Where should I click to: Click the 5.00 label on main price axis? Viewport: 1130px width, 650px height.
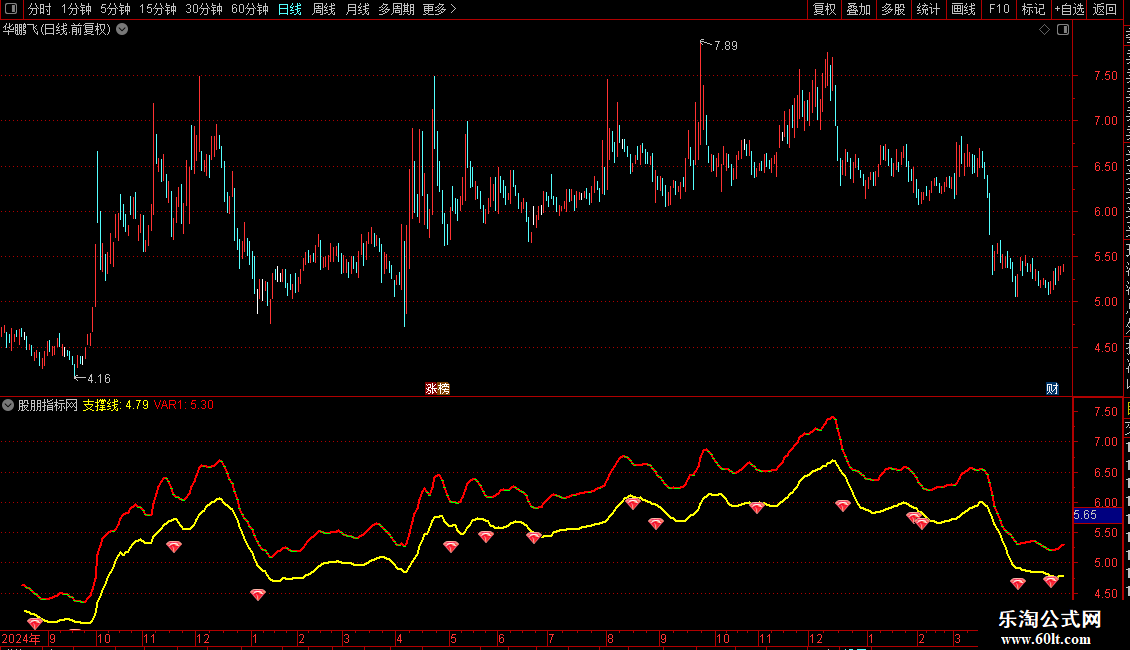click(x=1105, y=302)
